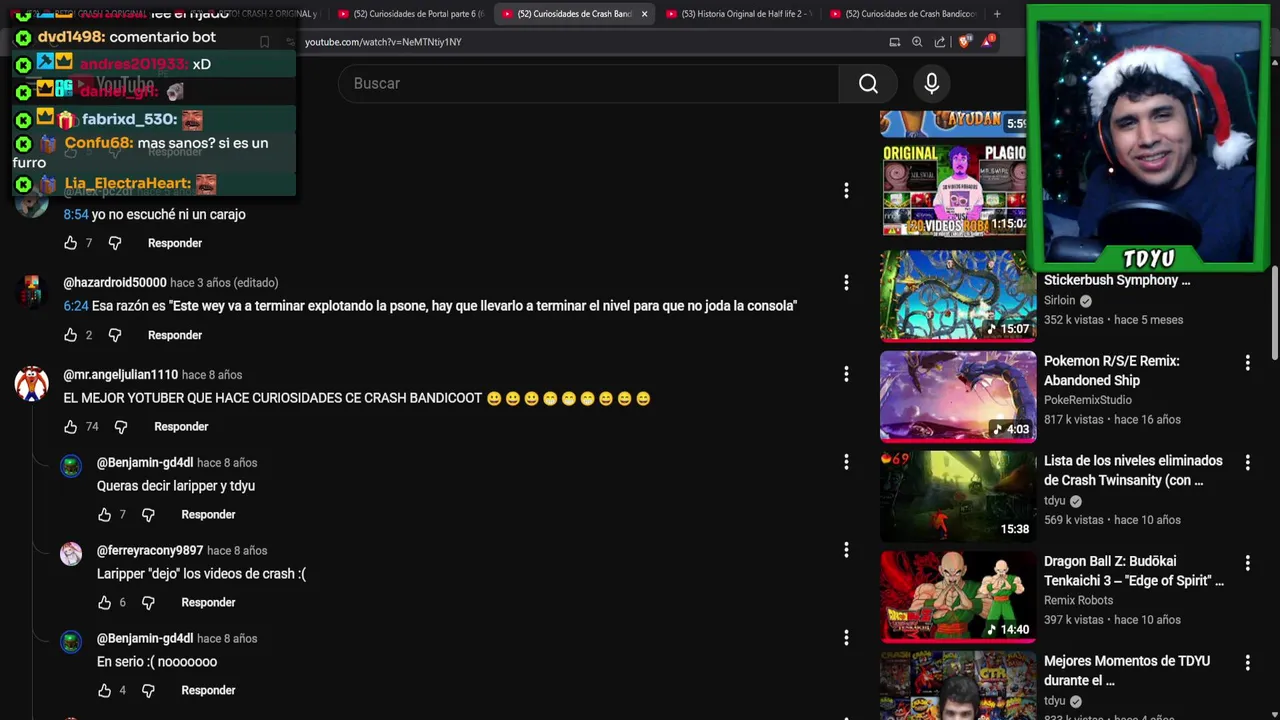This screenshot has width=1280, height=720.
Task: Open 'Dragon Ball Z: Budōkai Tenkaichi 3' title
Action: pos(1134,571)
